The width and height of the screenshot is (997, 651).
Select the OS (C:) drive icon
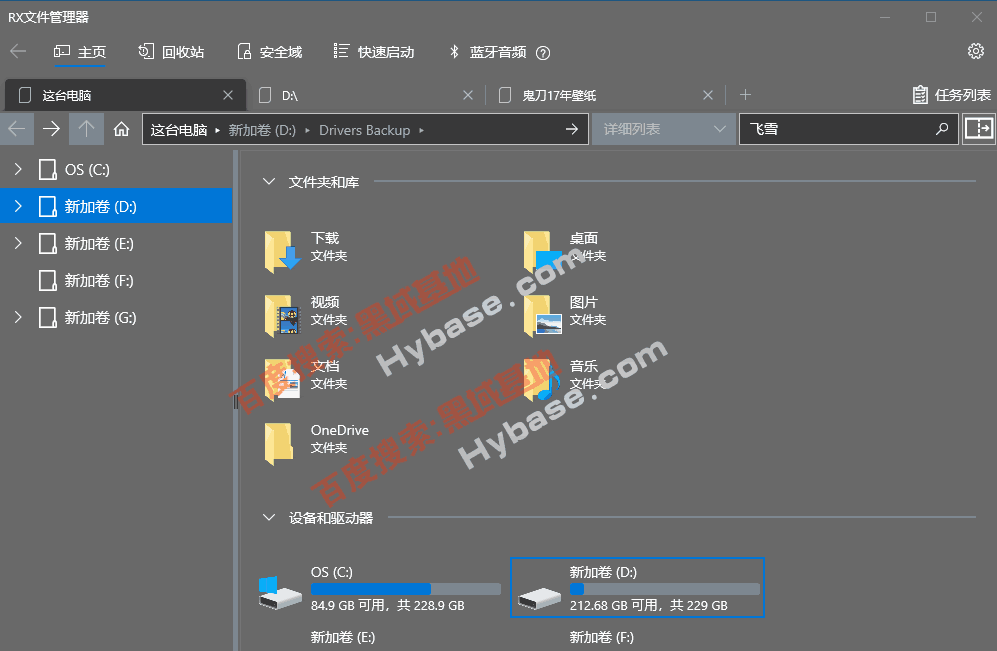point(280,593)
